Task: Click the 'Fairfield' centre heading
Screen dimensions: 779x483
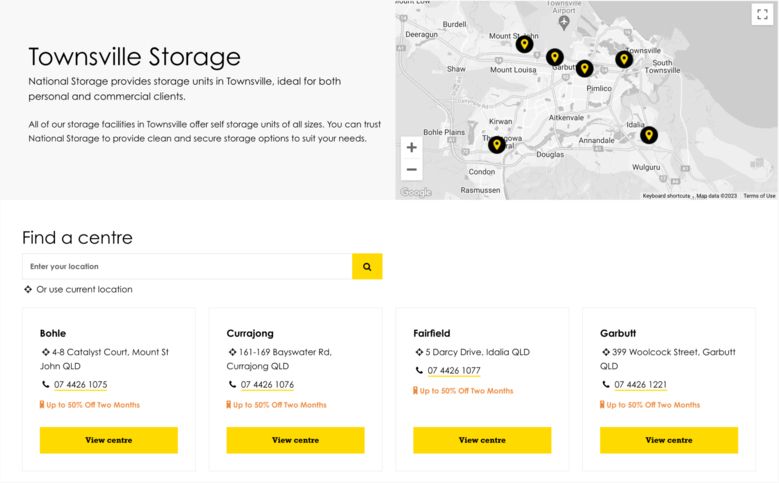Action: 432,333
